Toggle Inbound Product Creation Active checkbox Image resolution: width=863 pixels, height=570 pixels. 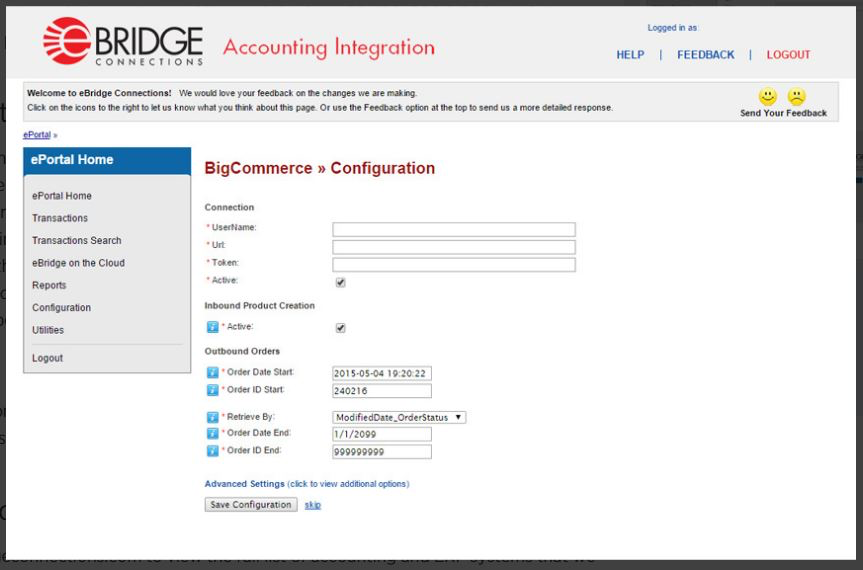click(340, 327)
